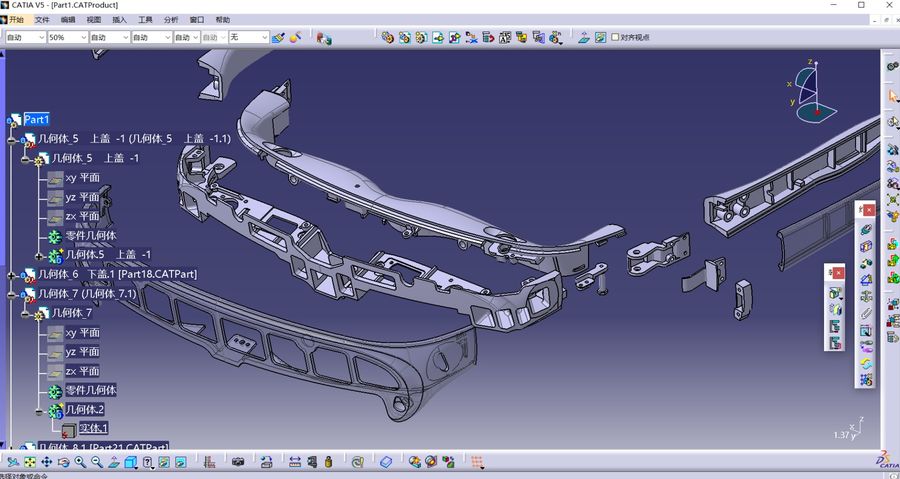Click the paperclip icon in floating toolbar
The height and width of the screenshot is (479, 900).
point(866,314)
